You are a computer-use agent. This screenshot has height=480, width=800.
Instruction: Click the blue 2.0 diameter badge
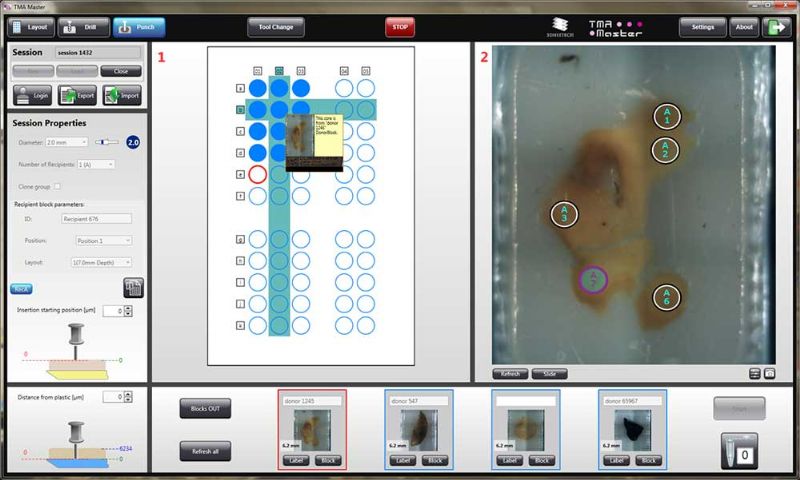(133, 142)
